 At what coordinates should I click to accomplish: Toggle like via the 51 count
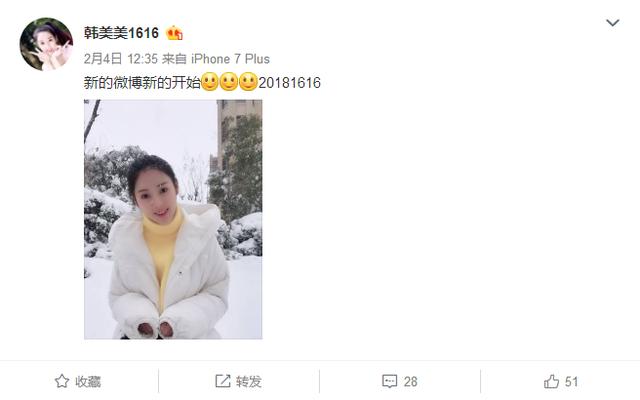[x=571, y=382]
